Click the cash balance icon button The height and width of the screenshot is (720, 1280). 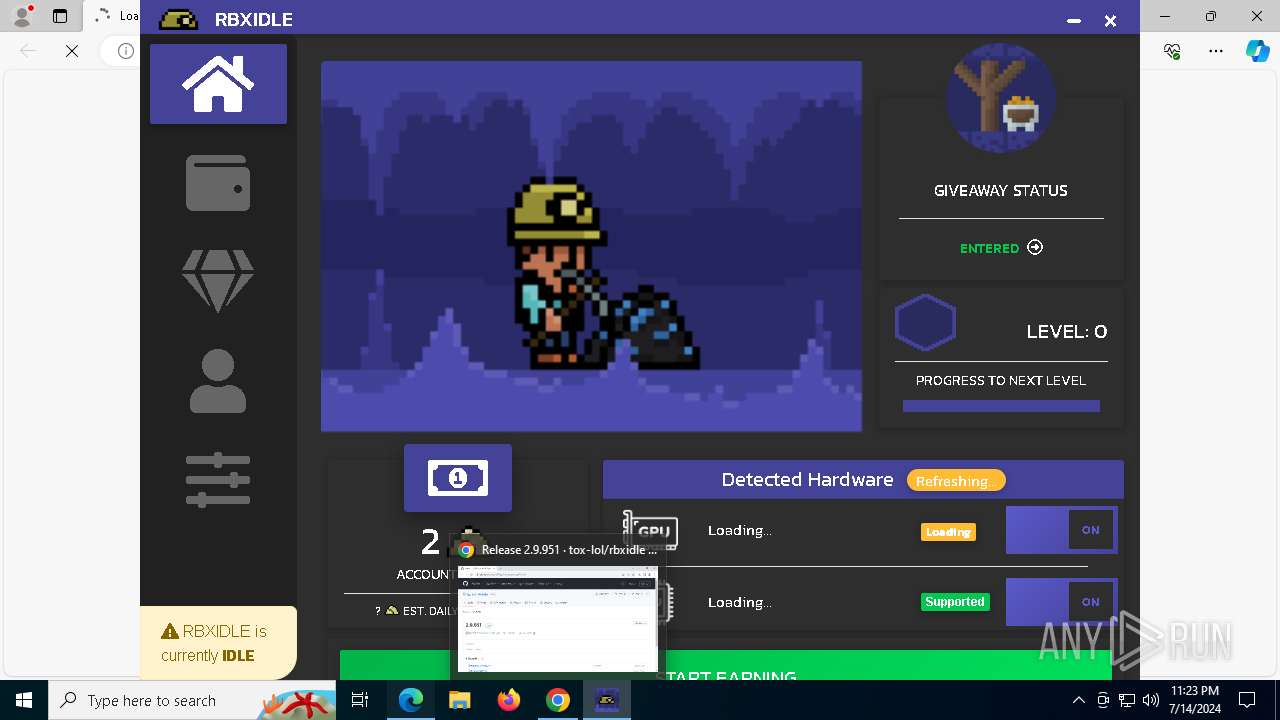[x=458, y=478]
